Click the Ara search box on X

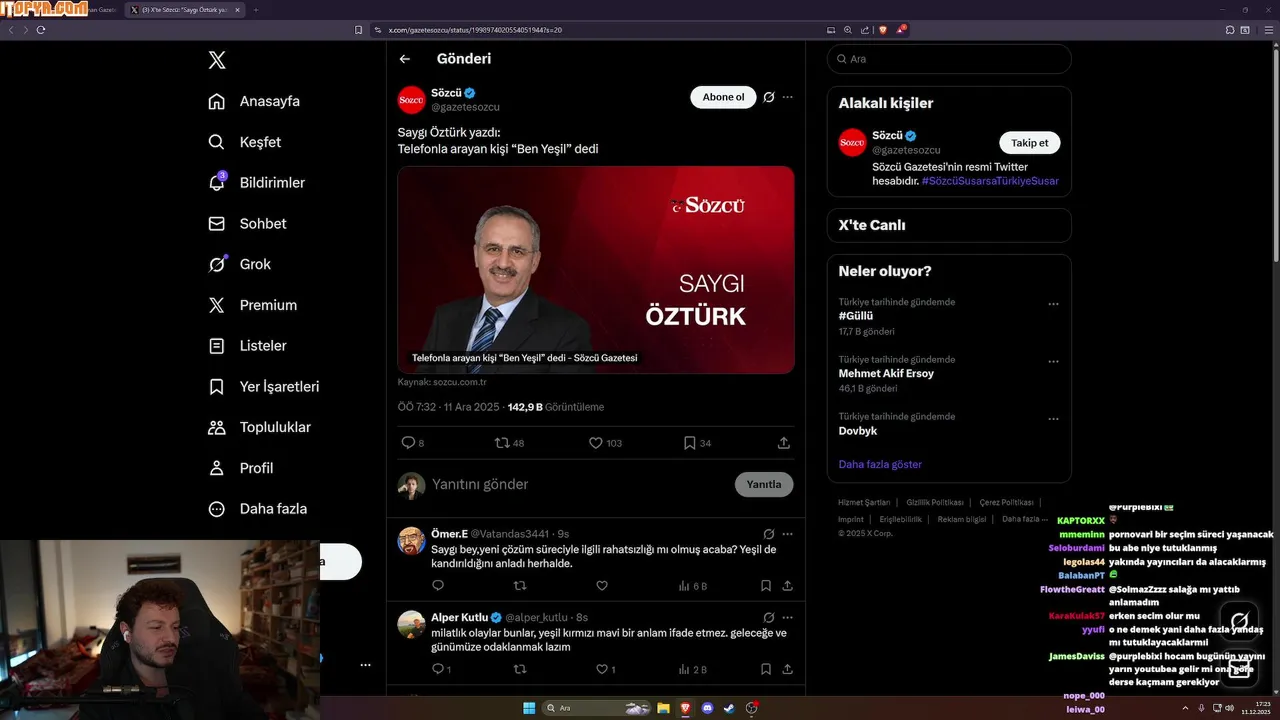tap(949, 59)
